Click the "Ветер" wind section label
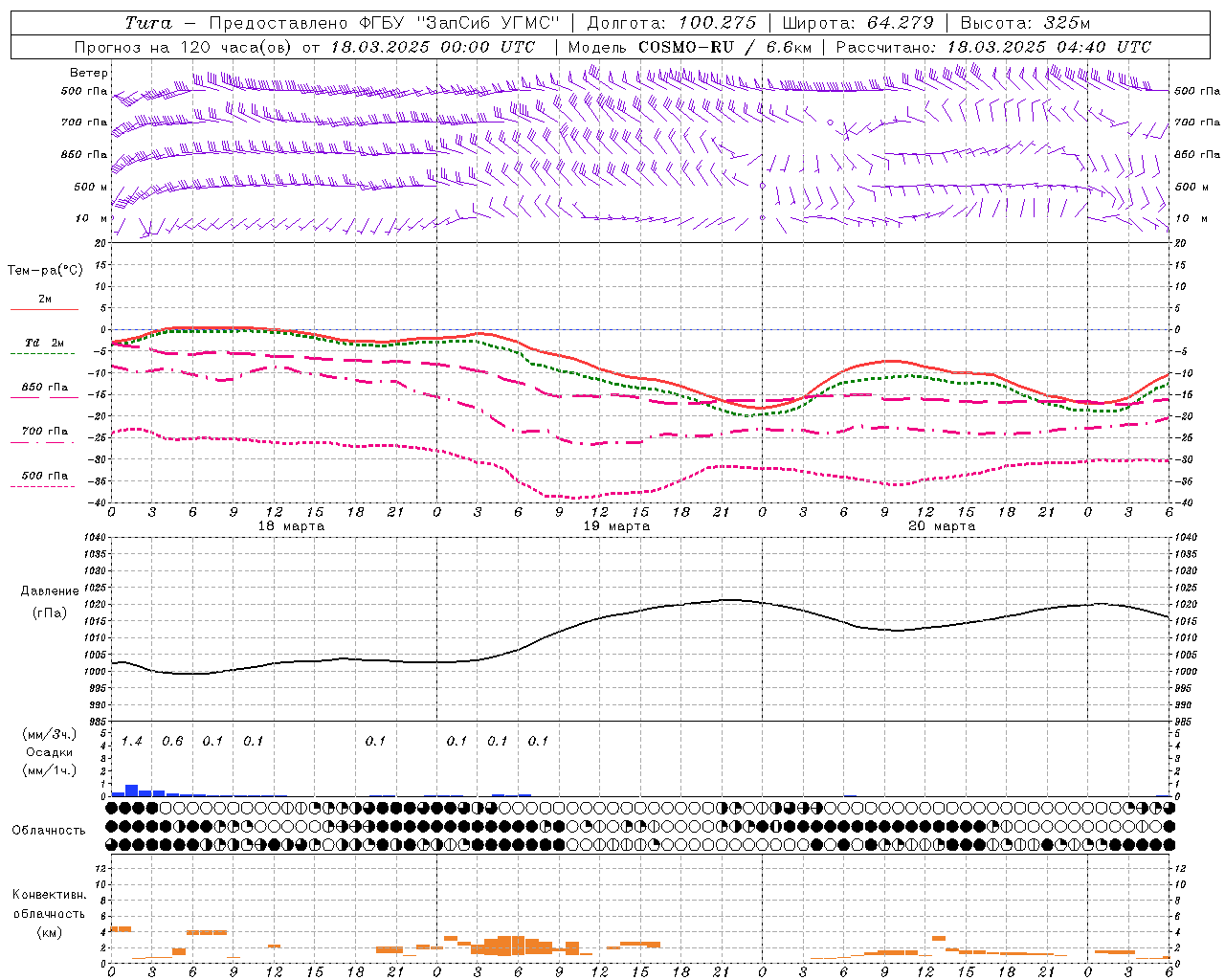 pyautogui.click(x=89, y=73)
